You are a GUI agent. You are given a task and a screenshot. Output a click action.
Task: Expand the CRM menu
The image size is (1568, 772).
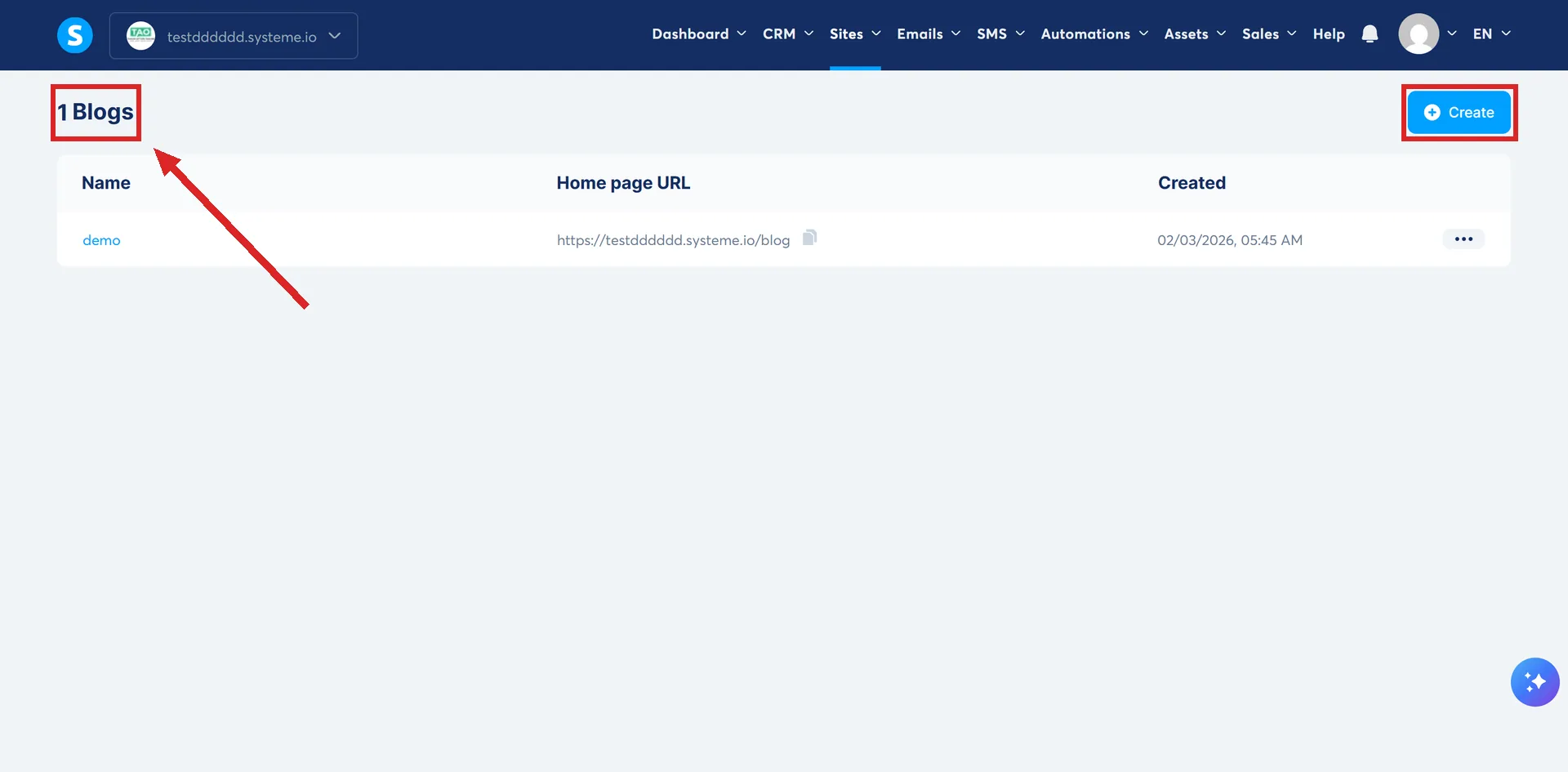click(x=788, y=34)
